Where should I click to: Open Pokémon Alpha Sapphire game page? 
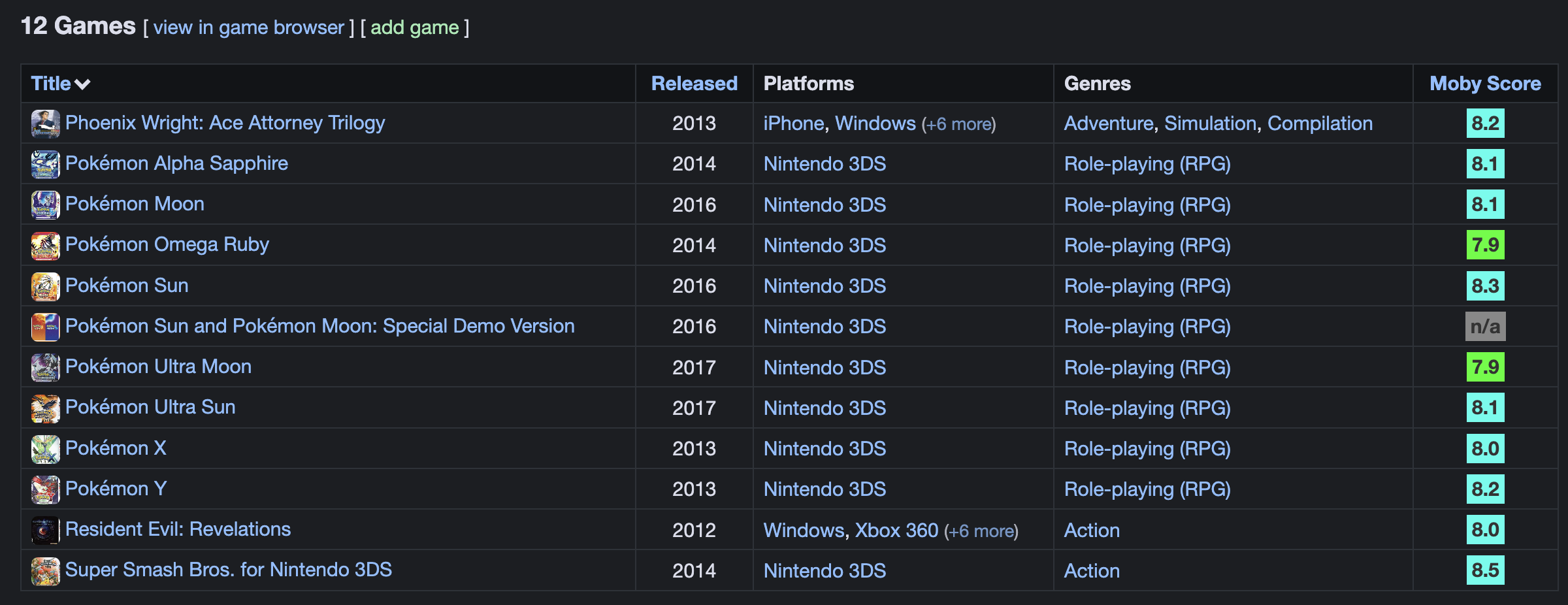point(176,163)
